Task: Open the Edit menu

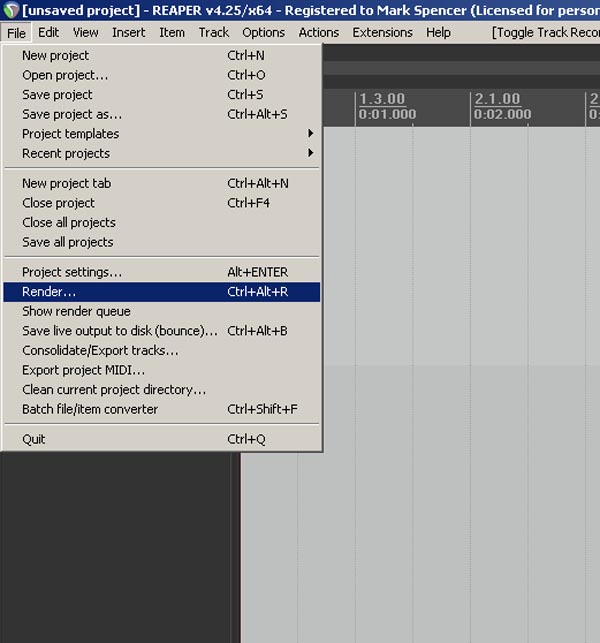Action: point(48,32)
